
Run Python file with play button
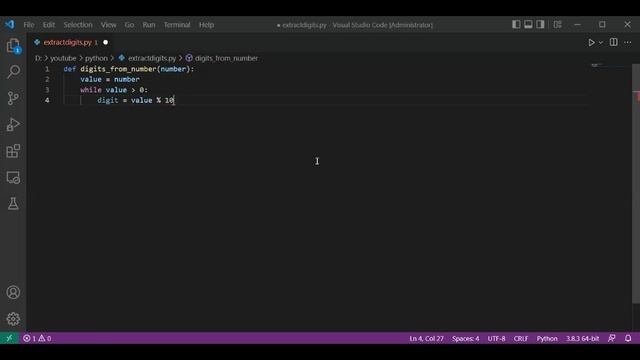tap(591, 42)
